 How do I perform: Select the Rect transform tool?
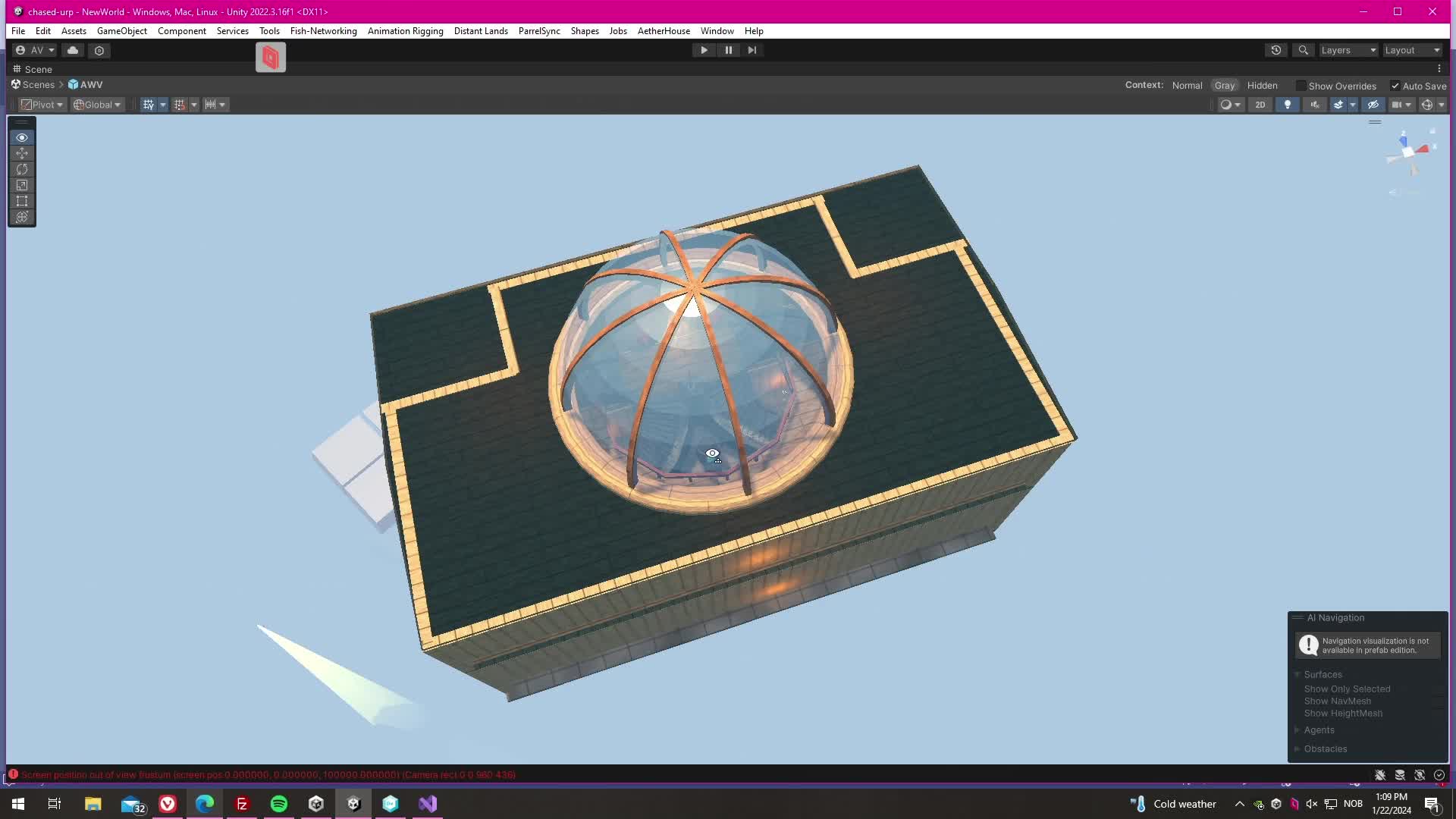(22, 201)
